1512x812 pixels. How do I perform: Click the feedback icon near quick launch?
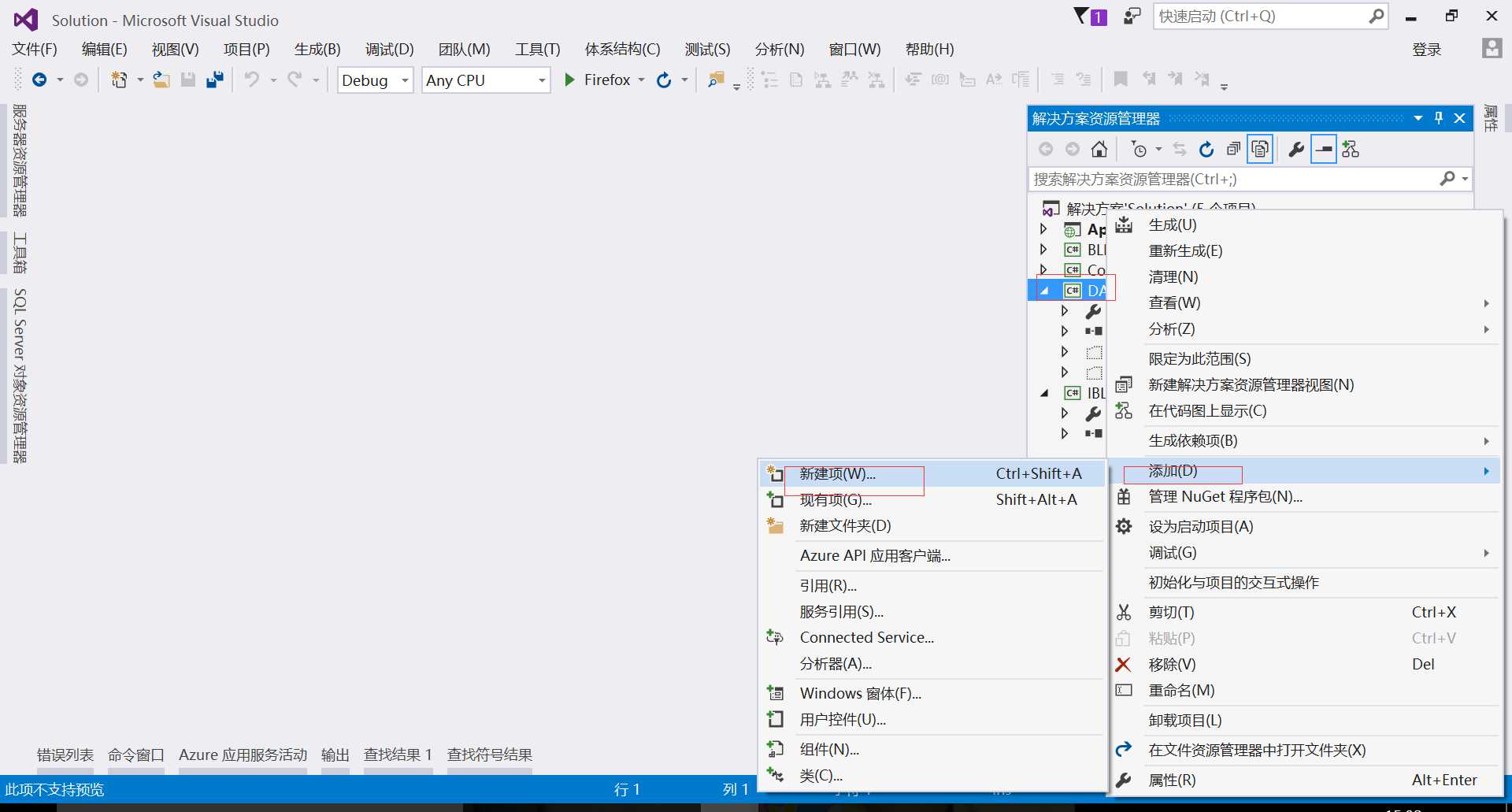[x=1132, y=16]
